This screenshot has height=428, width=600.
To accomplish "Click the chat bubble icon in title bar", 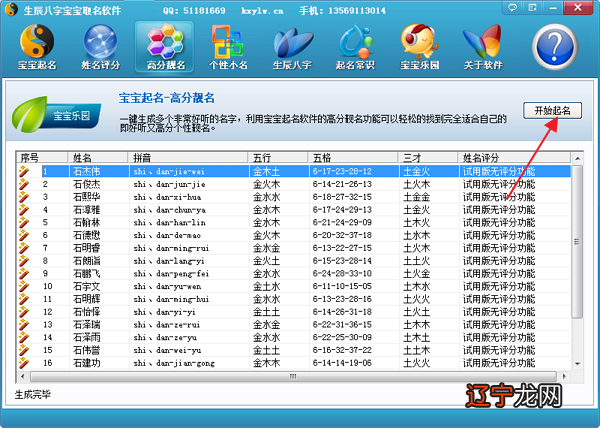I will pos(513,7).
